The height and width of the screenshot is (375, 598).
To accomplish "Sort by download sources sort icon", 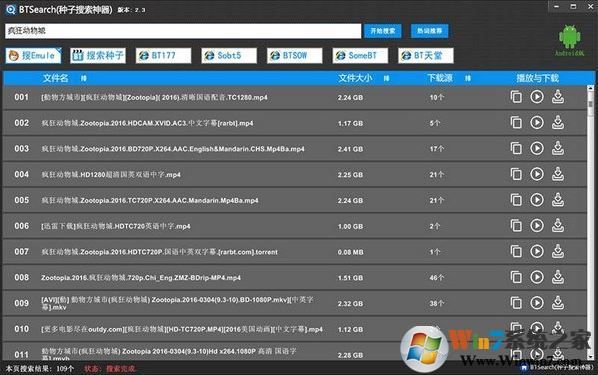I will [x=468, y=78].
